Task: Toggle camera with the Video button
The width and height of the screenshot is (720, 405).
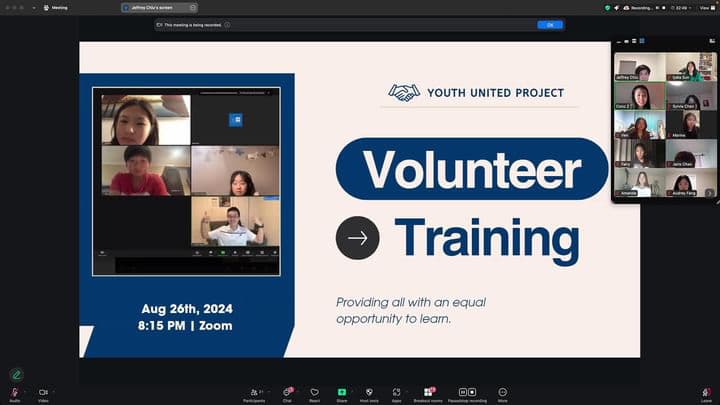Action: [x=43, y=392]
